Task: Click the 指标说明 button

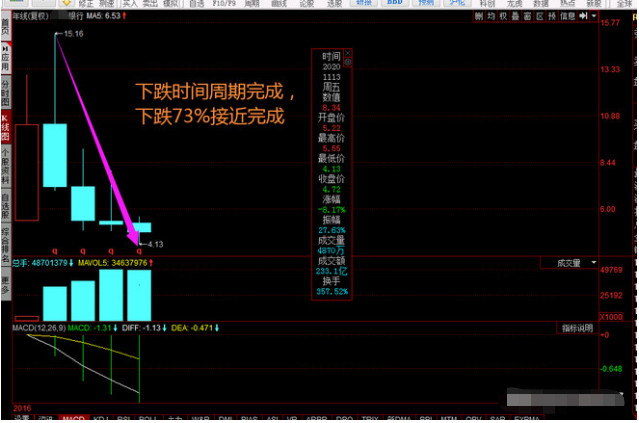Action: (577, 328)
